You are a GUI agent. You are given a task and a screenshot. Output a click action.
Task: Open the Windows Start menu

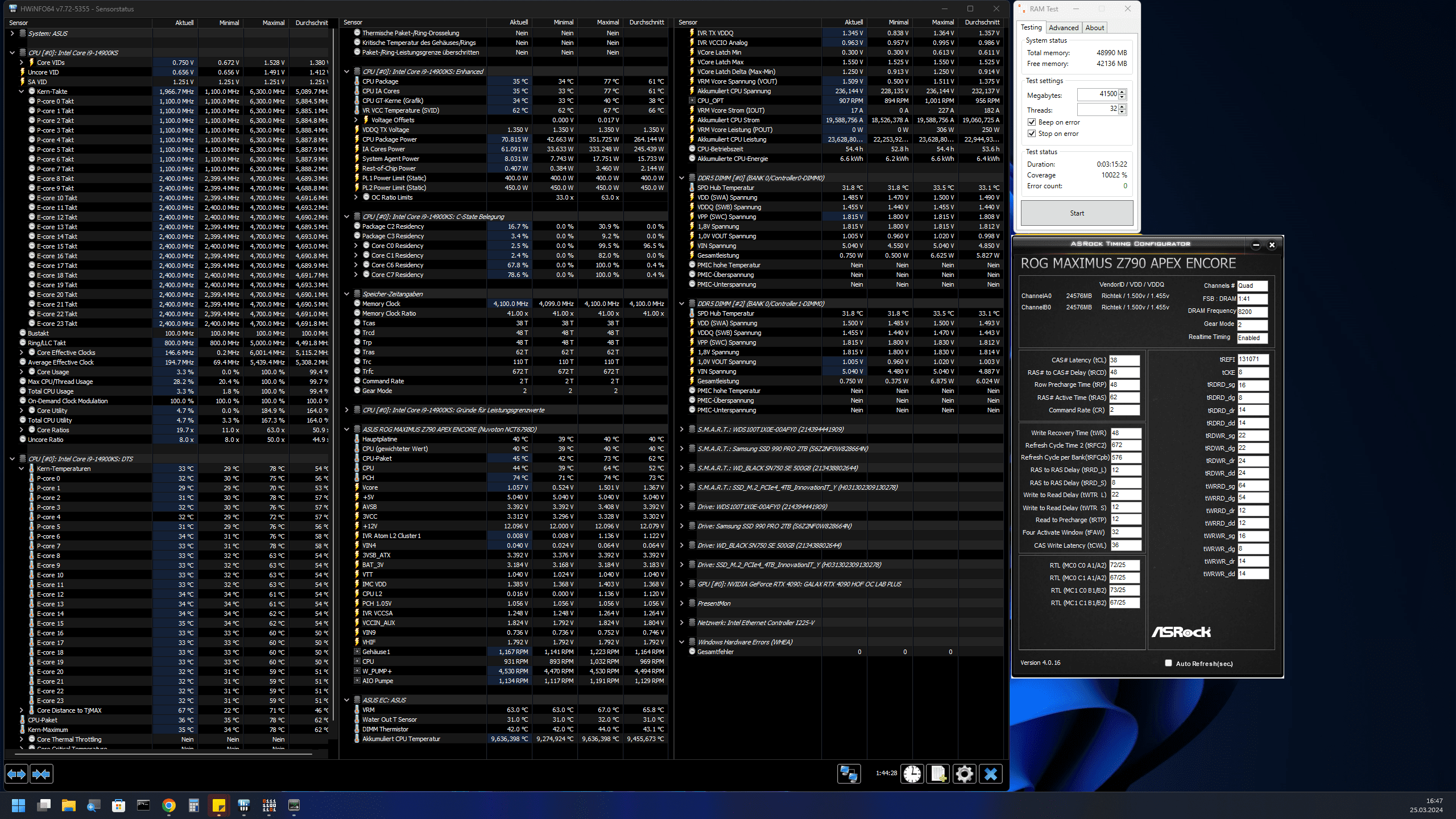pyautogui.click(x=19, y=805)
